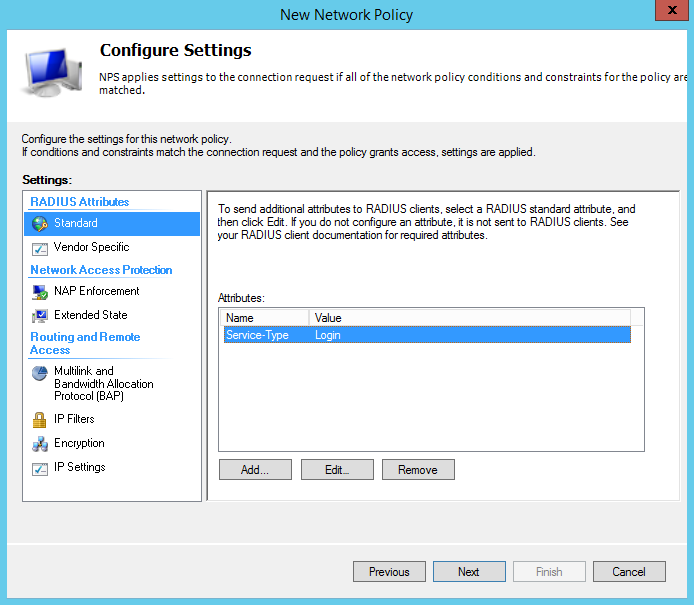Select the Service-Type Login attribute row
Screen dimensions: 694x605
(x=427, y=335)
